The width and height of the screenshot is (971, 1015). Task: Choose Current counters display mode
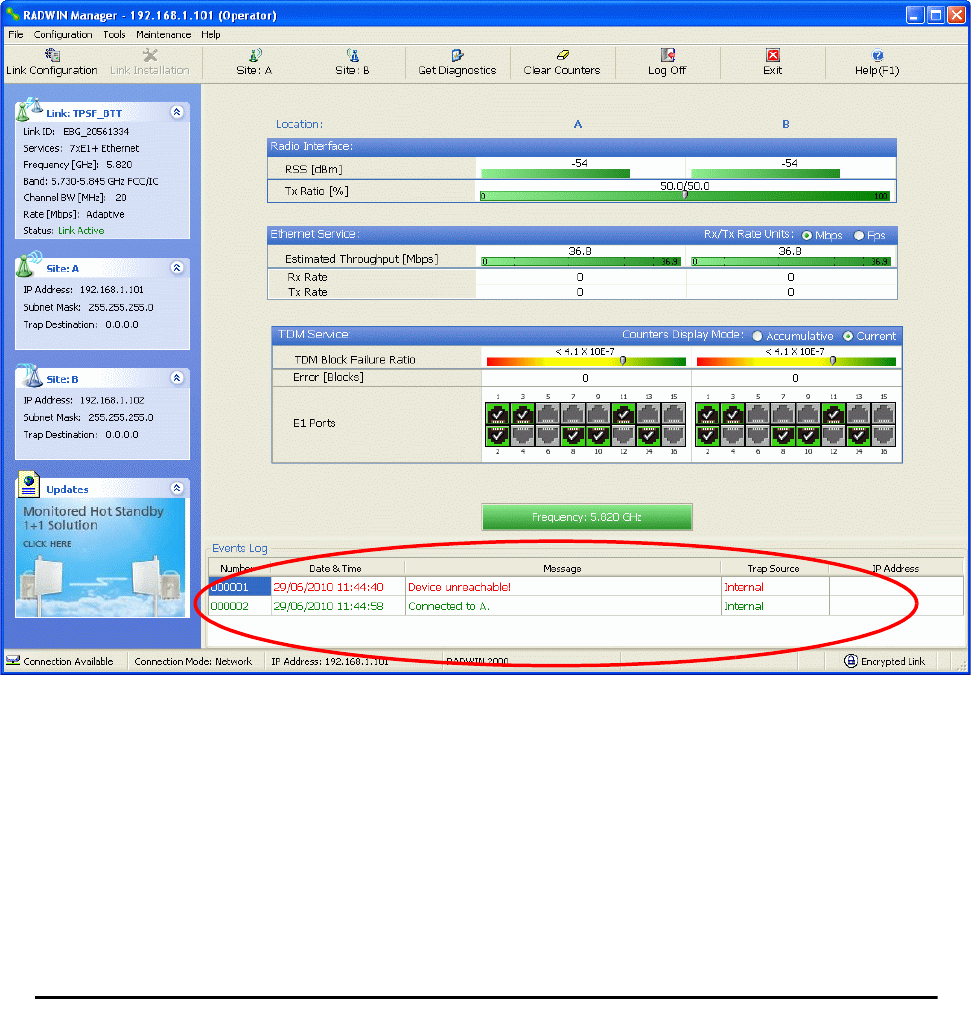click(x=848, y=336)
